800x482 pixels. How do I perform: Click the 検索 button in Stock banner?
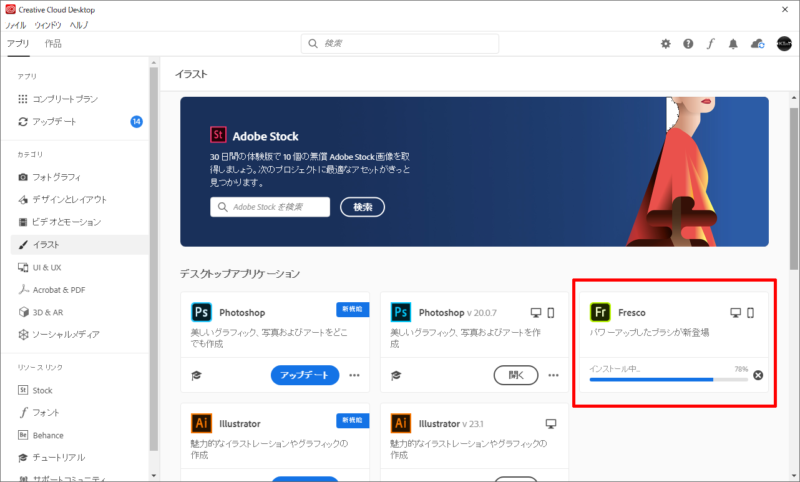[x=362, y=207]
